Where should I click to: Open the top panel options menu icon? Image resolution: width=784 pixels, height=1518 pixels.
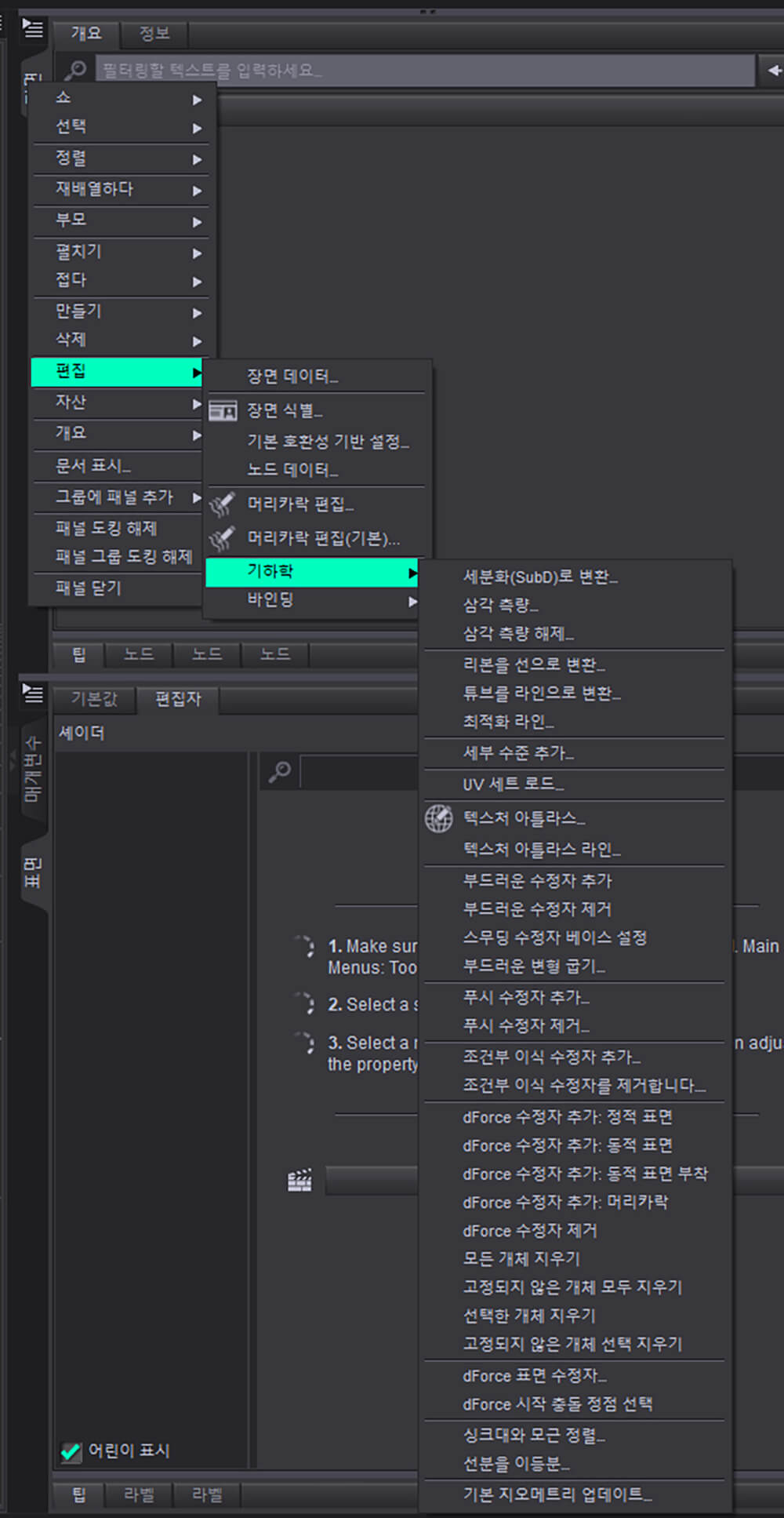(32, 28)
